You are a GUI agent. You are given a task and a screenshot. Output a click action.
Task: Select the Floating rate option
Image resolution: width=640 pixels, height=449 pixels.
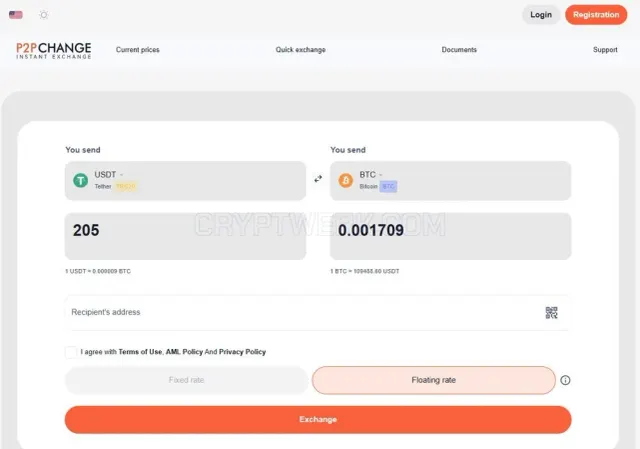pos(433,380)
